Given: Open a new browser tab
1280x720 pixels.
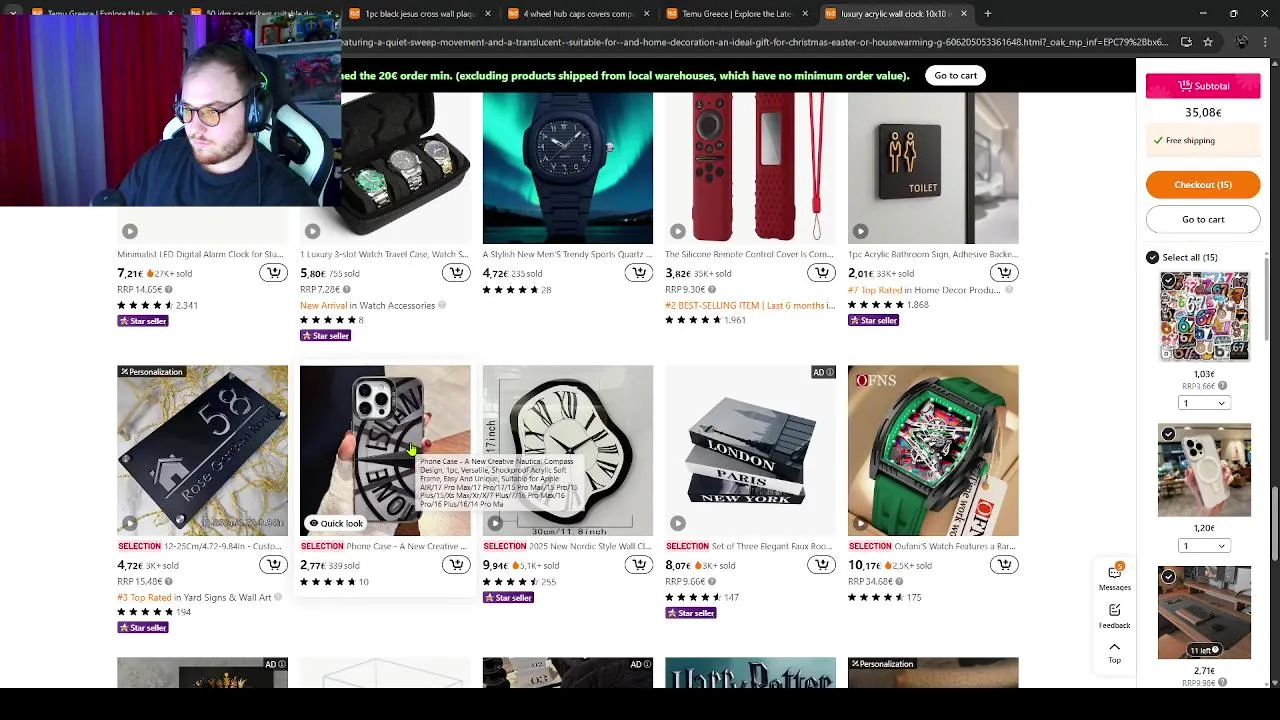Looking at the screenshot, I should coord(987,14).
